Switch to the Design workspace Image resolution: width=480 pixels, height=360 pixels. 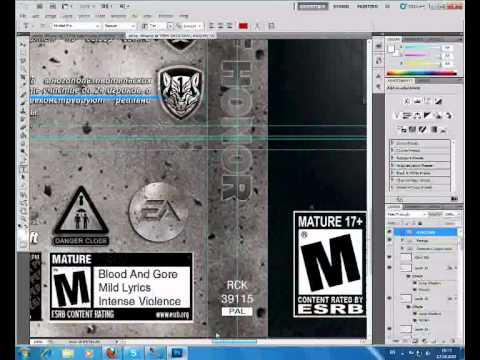point(341,6)
